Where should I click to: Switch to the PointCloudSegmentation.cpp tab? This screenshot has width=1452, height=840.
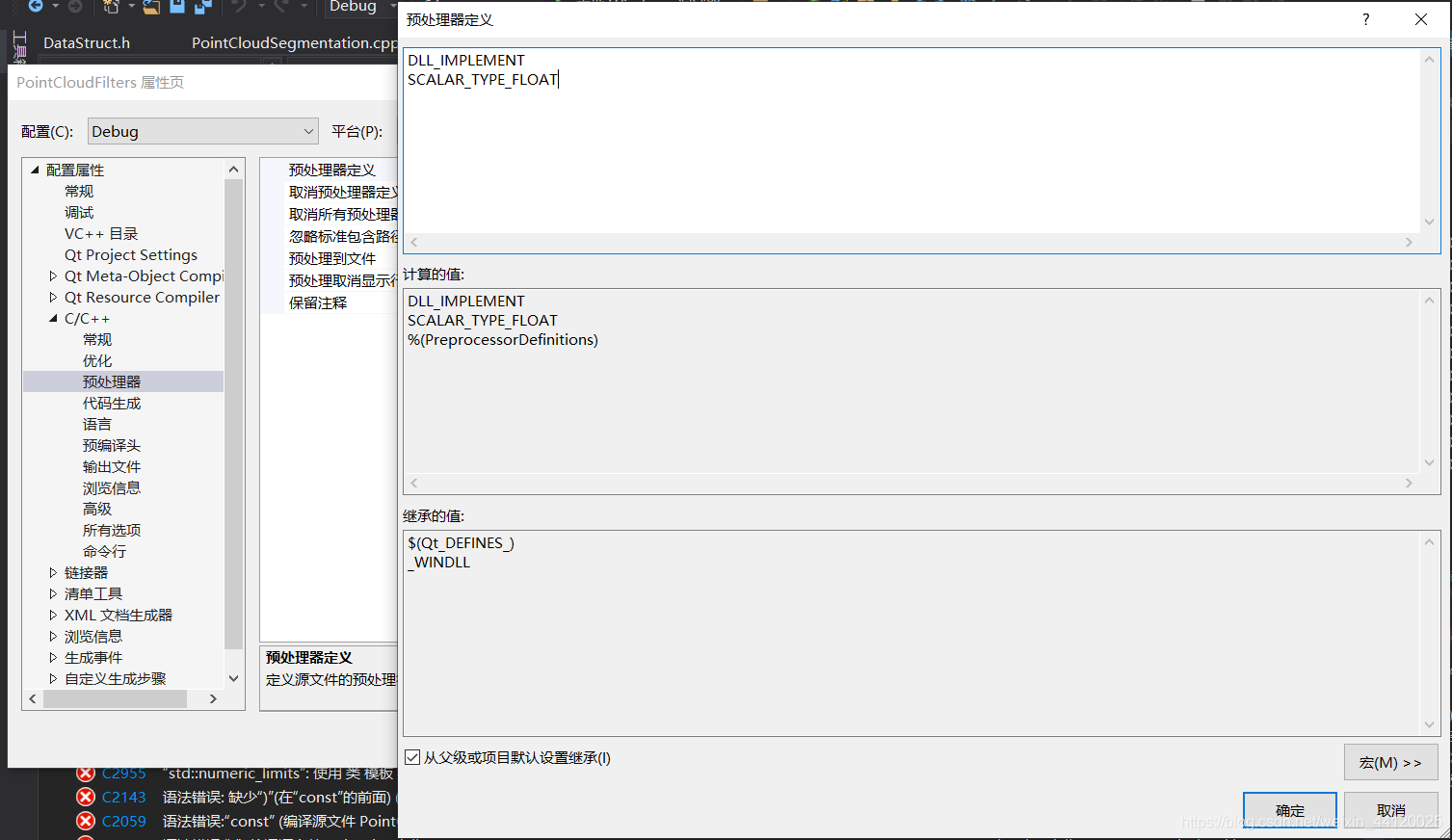[x=294, y=42]
